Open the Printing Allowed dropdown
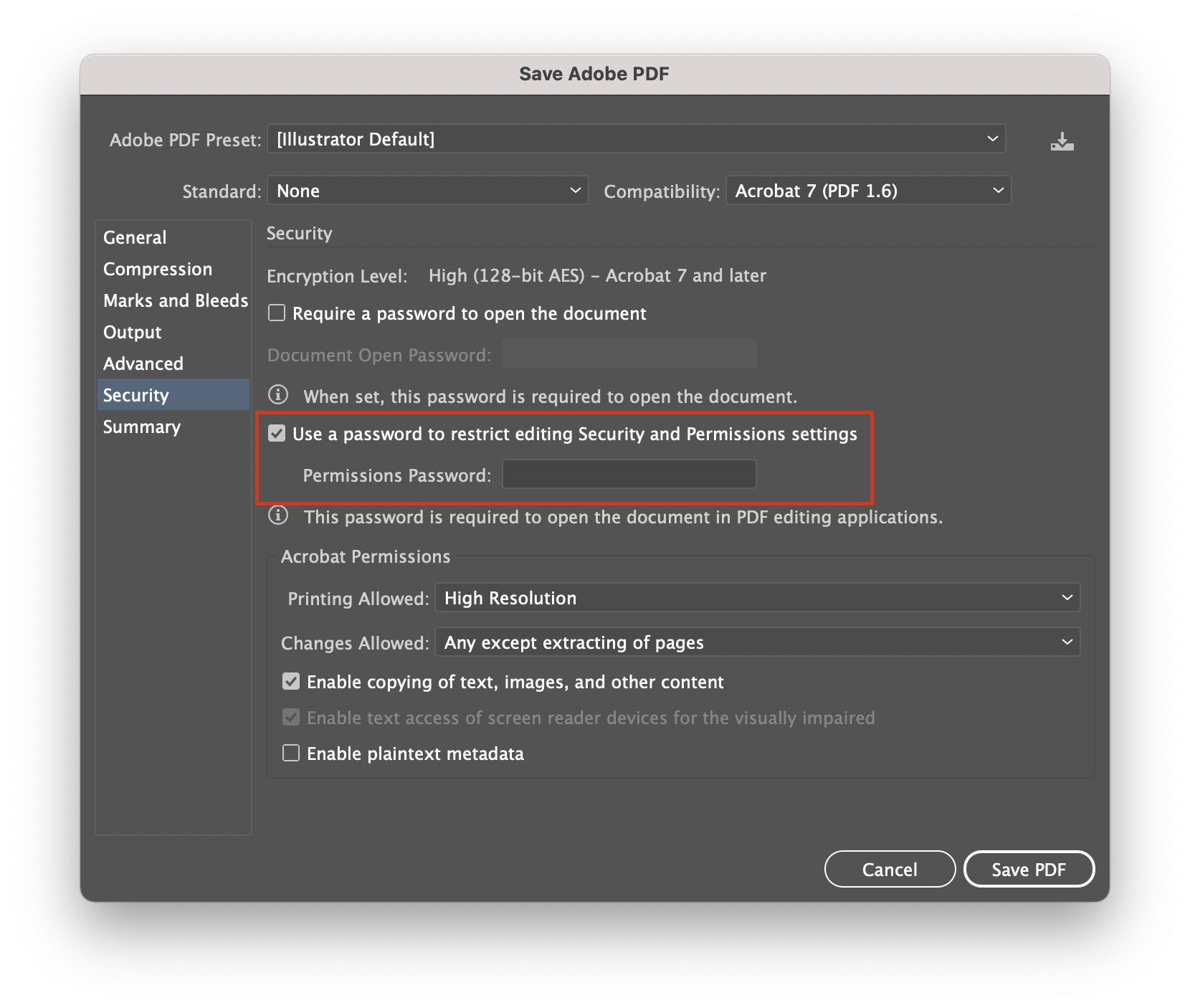Screen dimensions: 1190x1008 756,597
